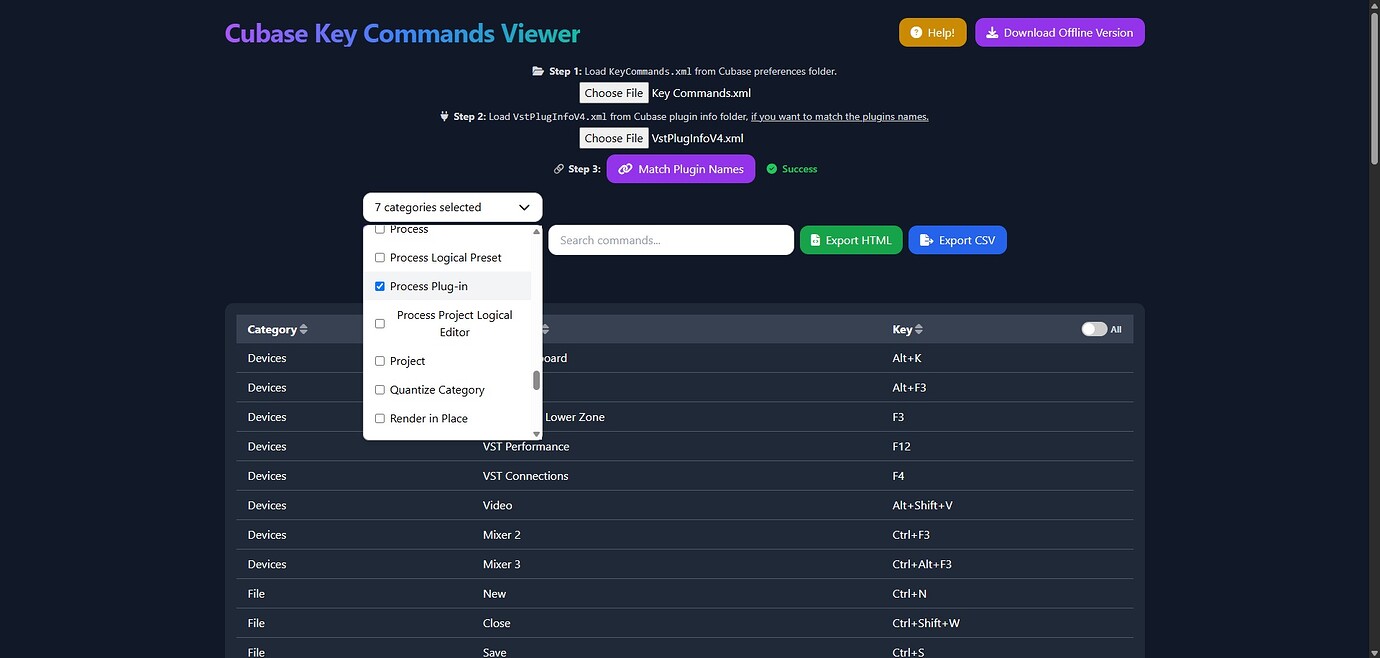Screen dimensions: 1380x658
Task: Click the category list's scrollbar thumb
Action: click(x=537, y=381)
